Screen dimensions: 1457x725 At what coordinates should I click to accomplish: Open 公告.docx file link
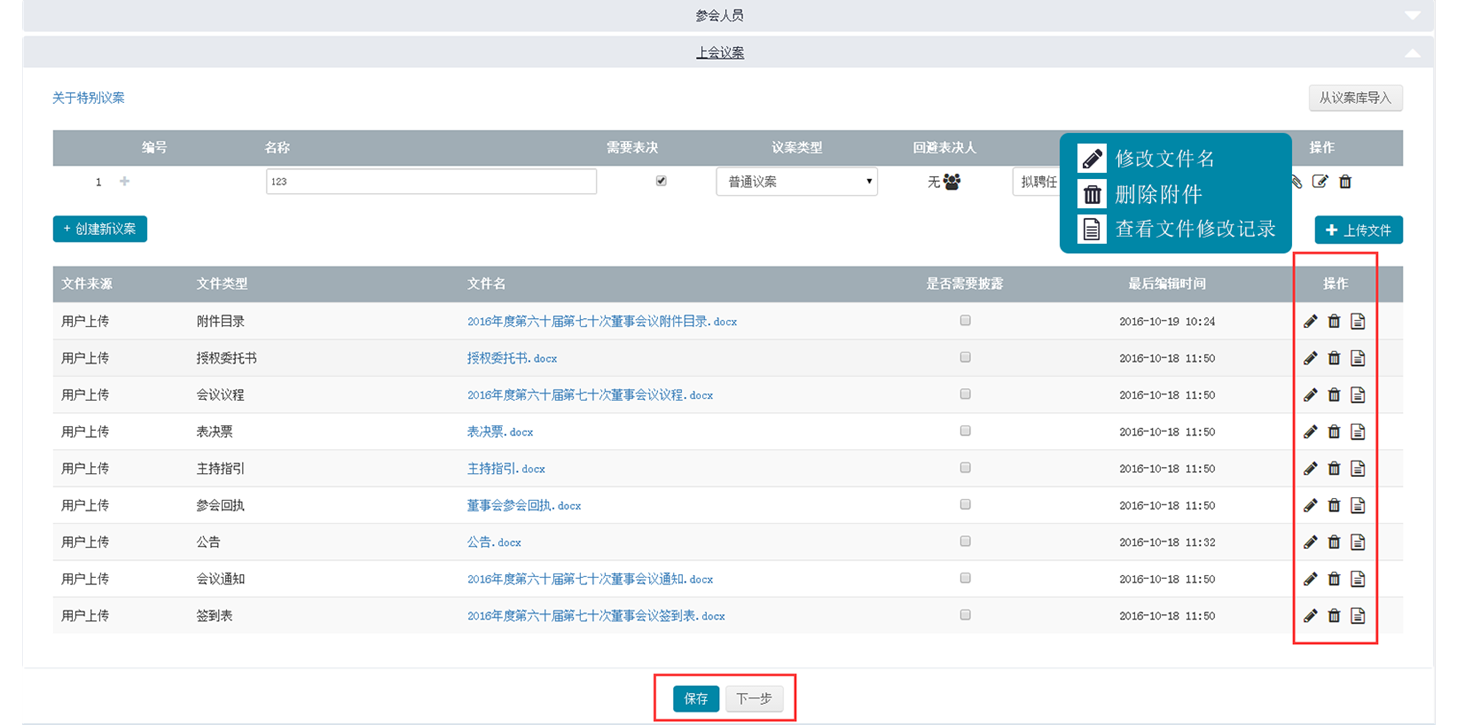coord(494,542)
